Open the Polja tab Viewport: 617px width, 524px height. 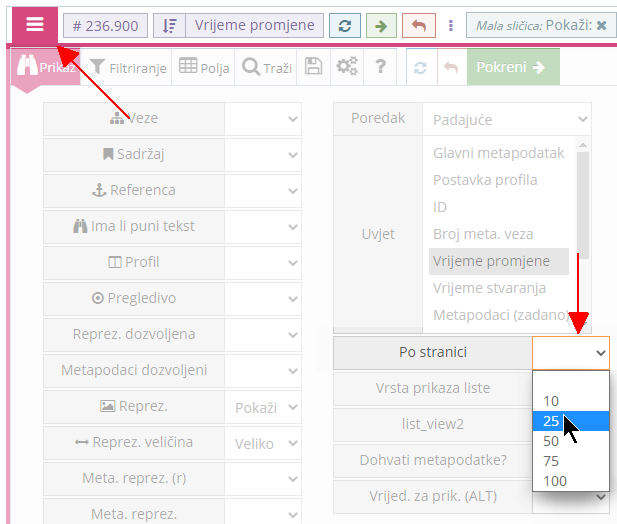pyautogui.click(x=204, y=67)
